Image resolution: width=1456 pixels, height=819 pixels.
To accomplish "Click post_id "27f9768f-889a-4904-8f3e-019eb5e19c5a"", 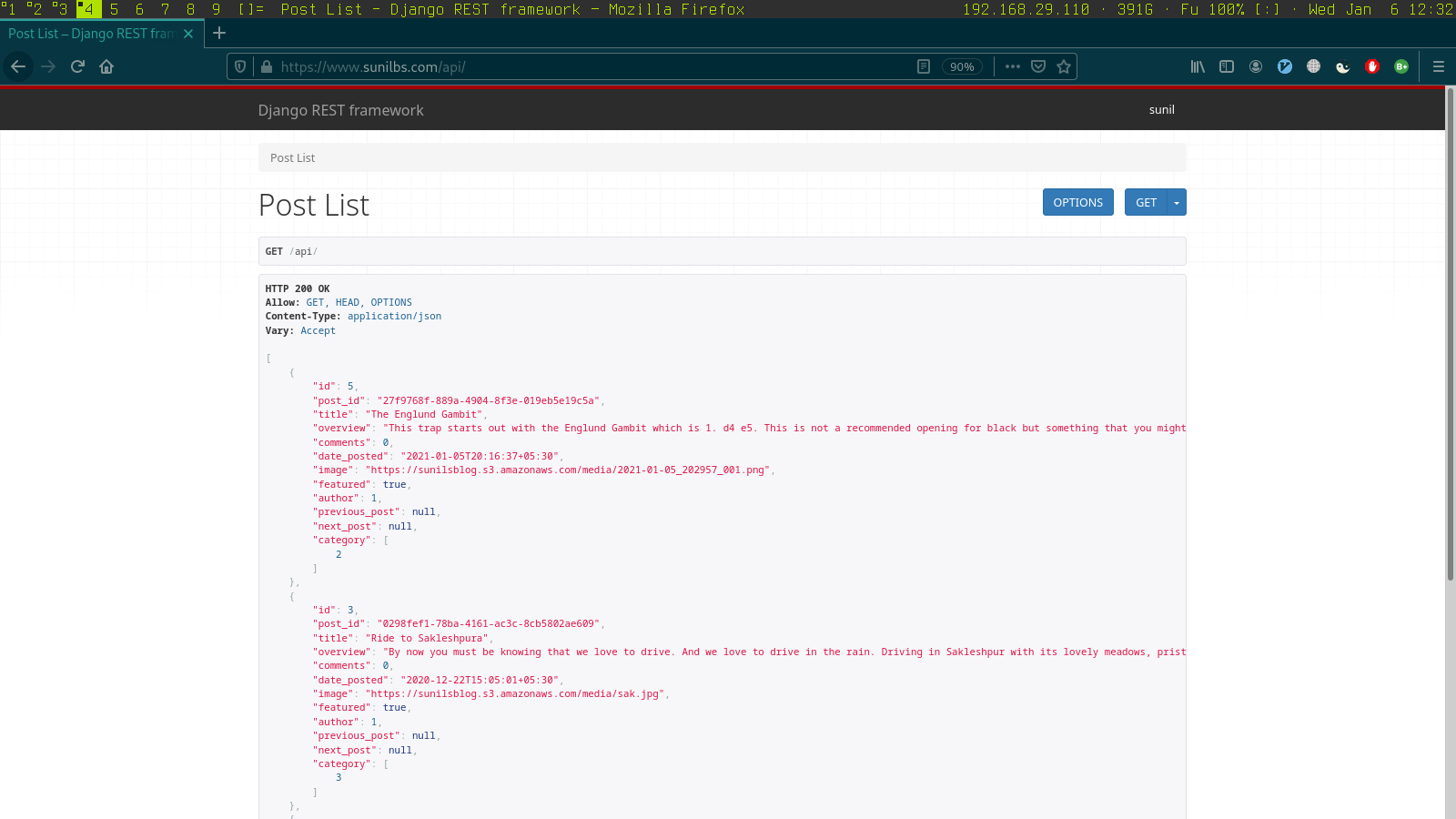I will point(490,400).
